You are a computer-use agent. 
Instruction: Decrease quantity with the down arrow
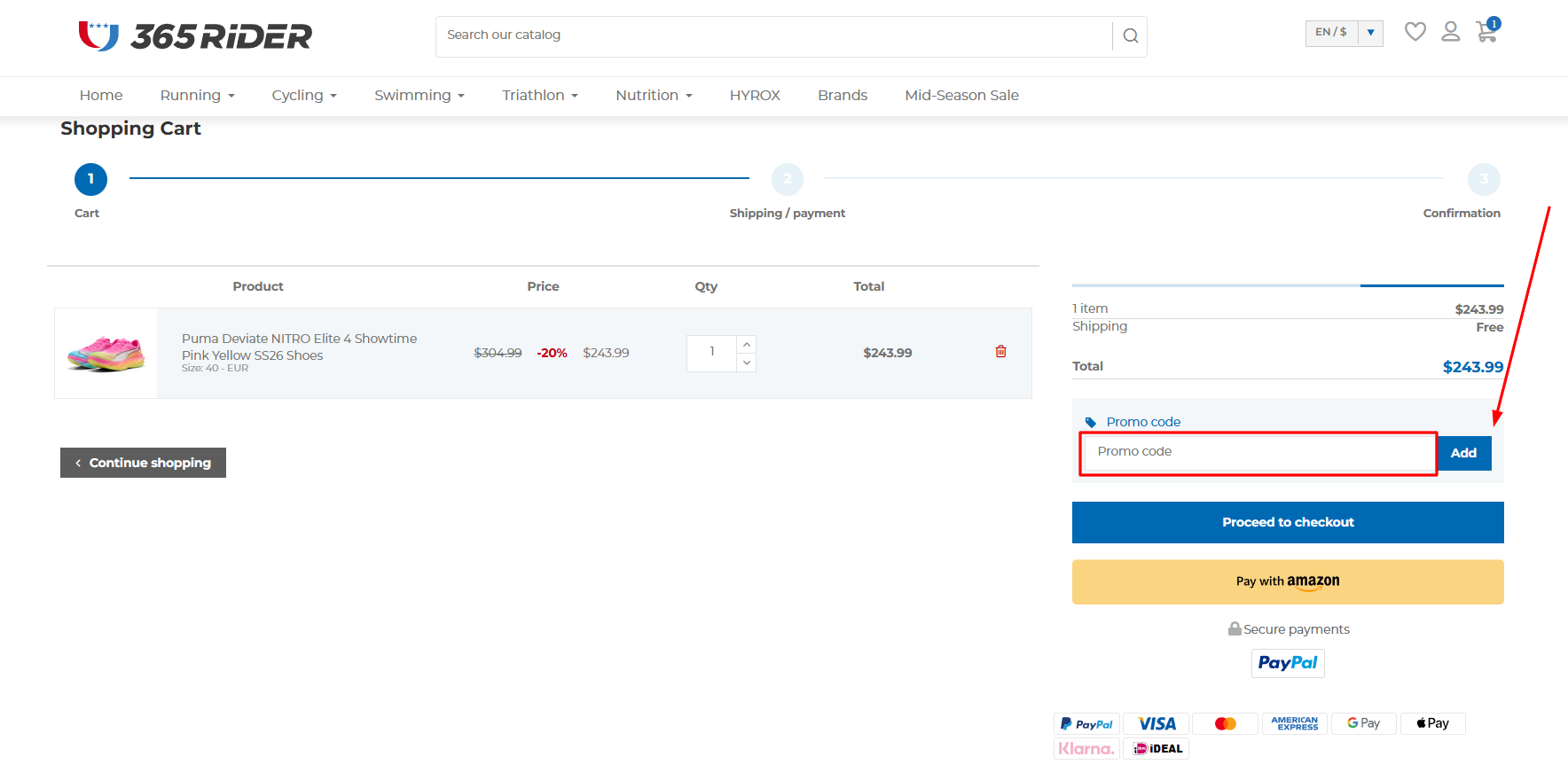click(747, 363)
